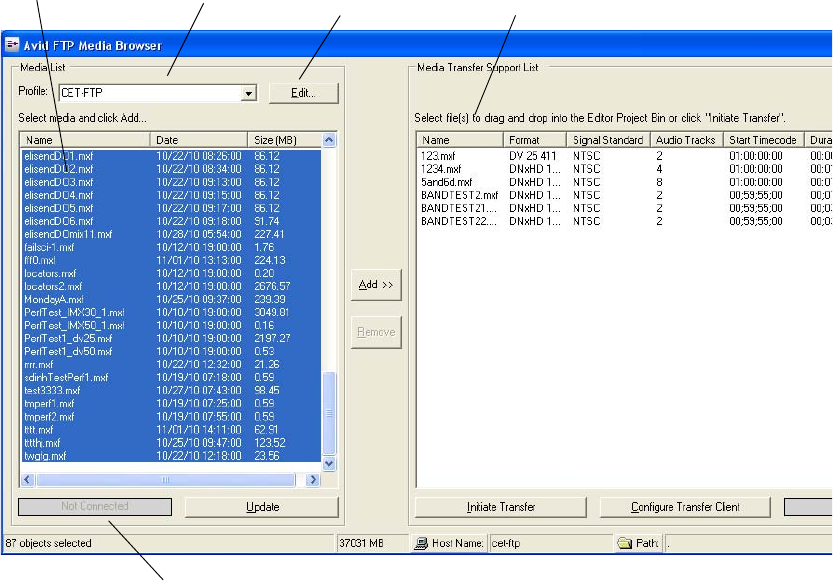
Task: Sort media list by Name column header
Action: (85, 140)
